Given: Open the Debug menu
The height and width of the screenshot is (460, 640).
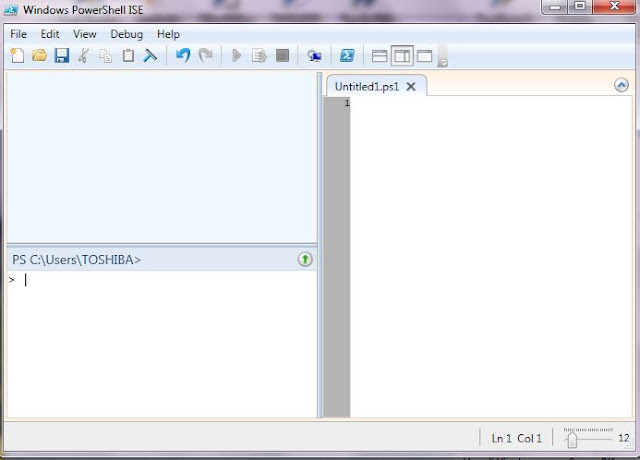Looking at the screenshot, I should click(127, 34).
